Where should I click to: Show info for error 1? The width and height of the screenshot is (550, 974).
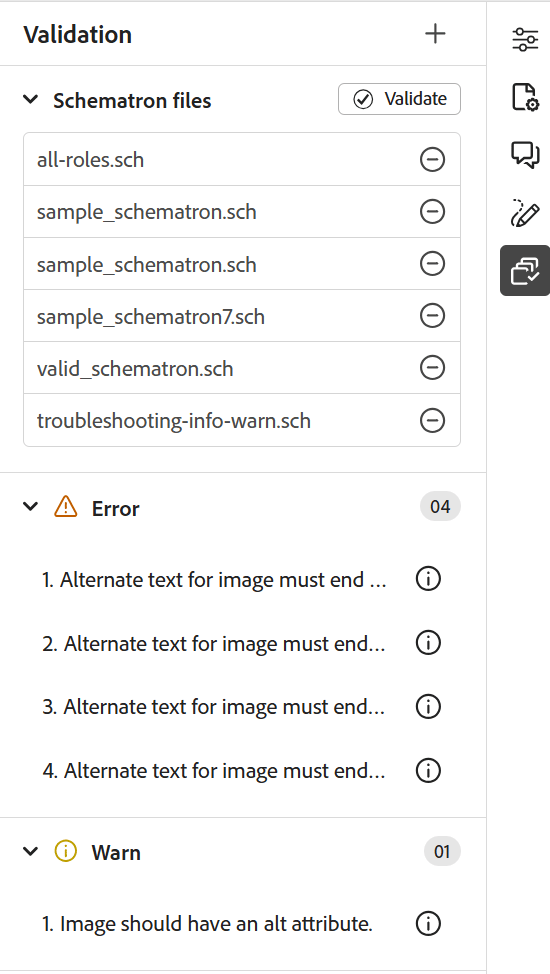428,579
